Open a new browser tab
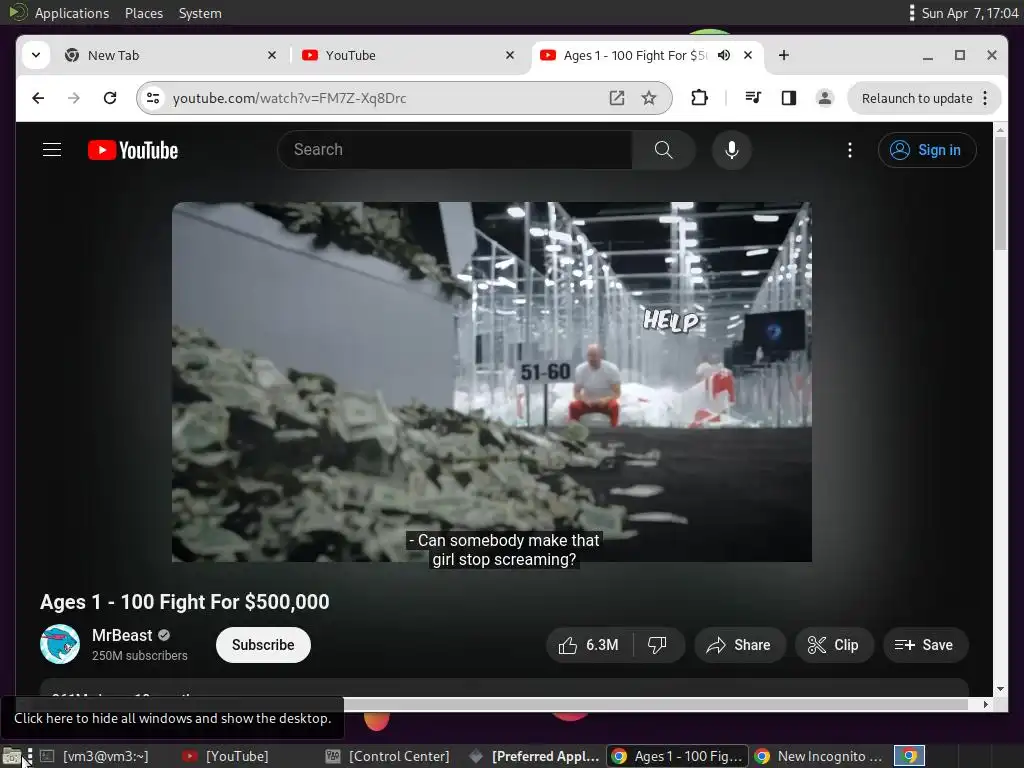 [784, 56]
